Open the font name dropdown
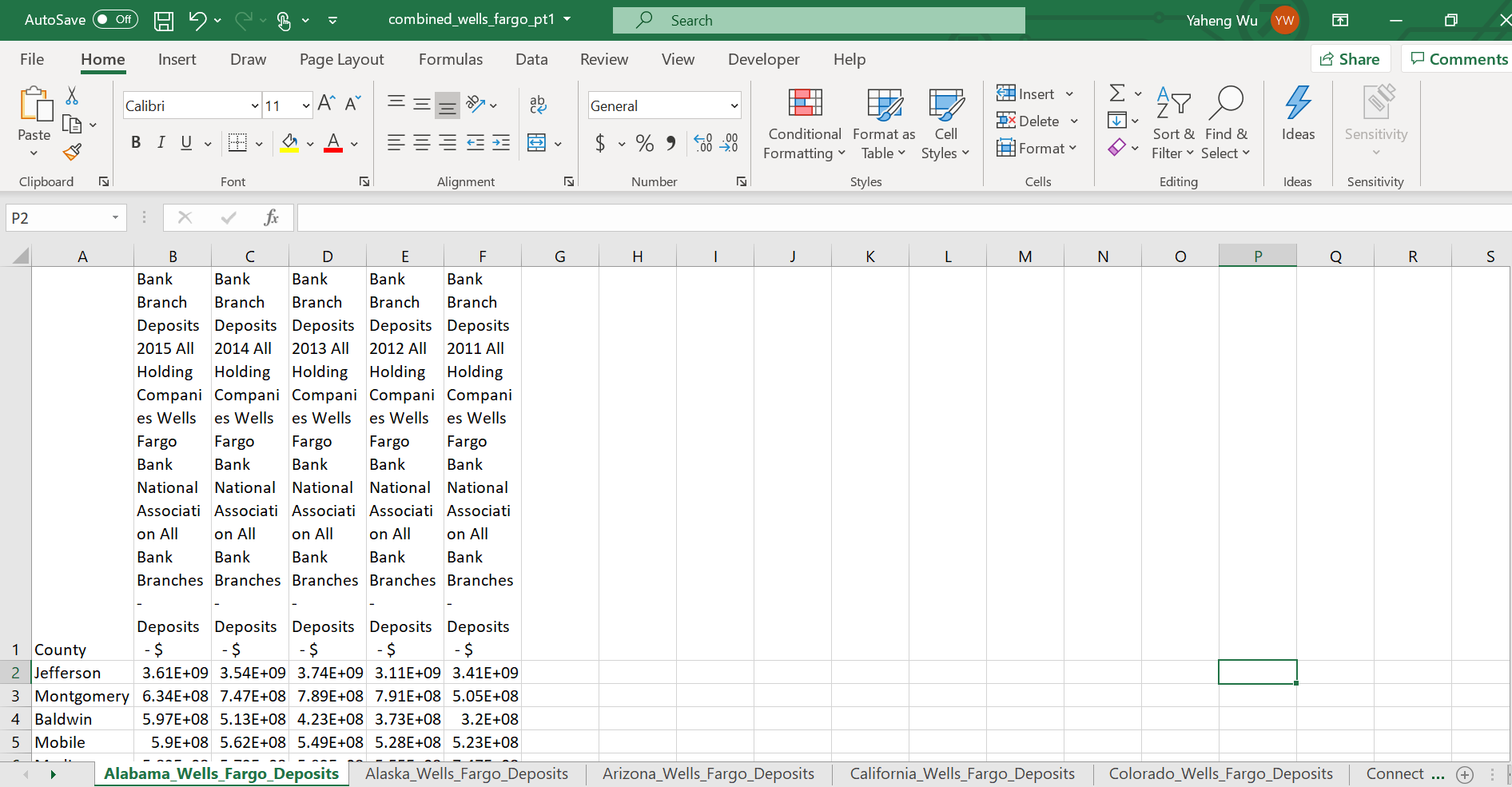This screenshot has height=787, width=1512. click(x=253, y=105)
